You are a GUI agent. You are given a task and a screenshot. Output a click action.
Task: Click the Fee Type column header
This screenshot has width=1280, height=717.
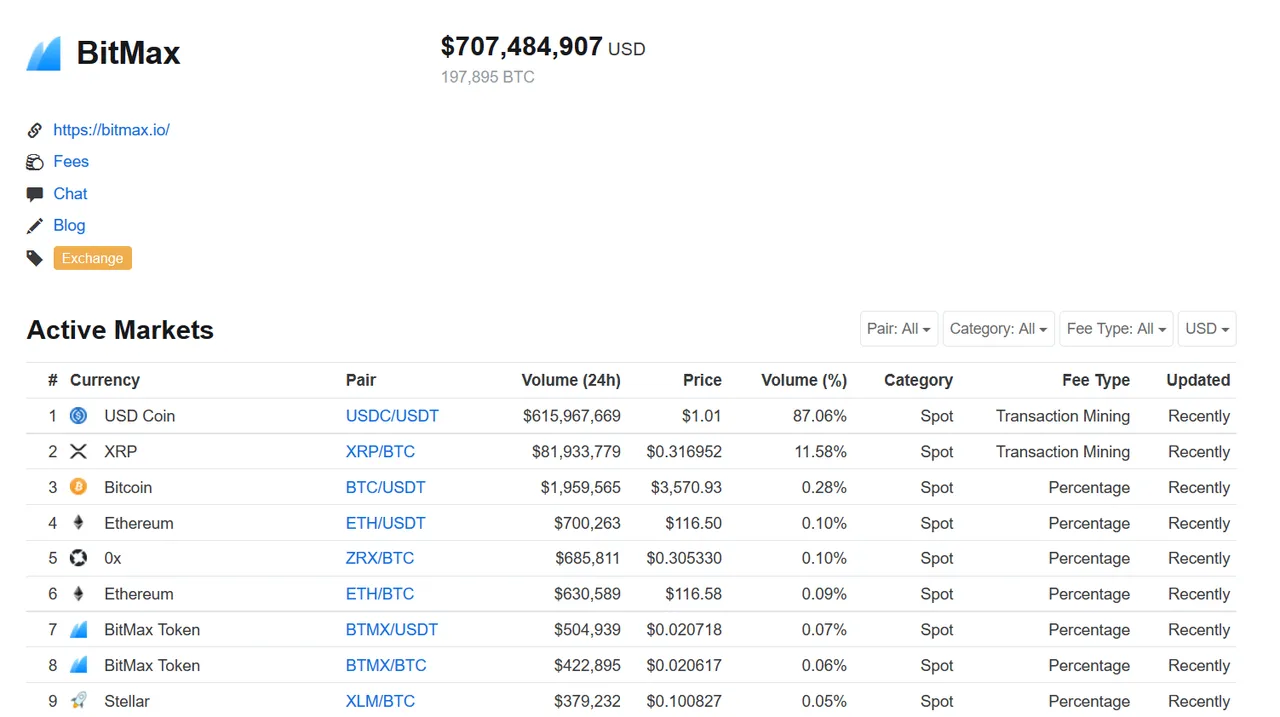1096,380
